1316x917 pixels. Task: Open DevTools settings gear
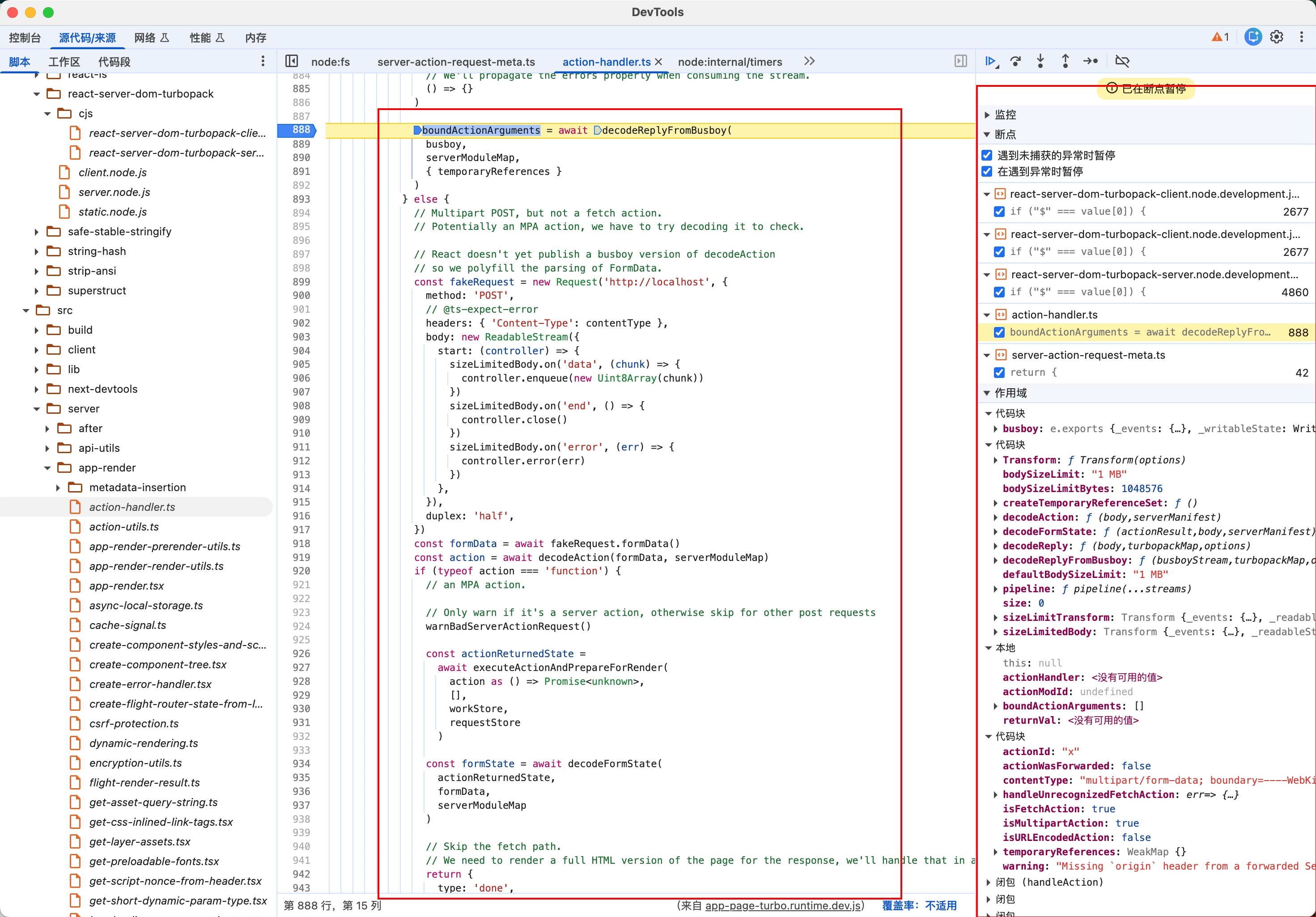click(1277, 37)
